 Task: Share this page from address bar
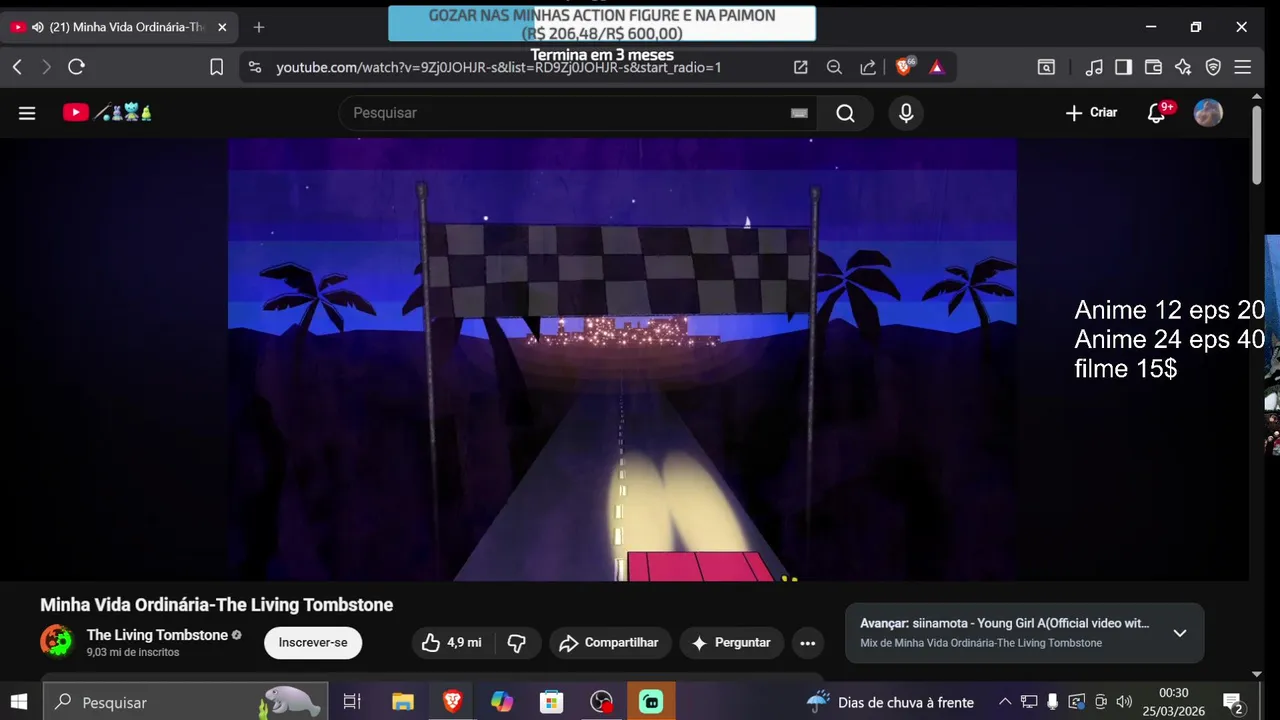868,67
